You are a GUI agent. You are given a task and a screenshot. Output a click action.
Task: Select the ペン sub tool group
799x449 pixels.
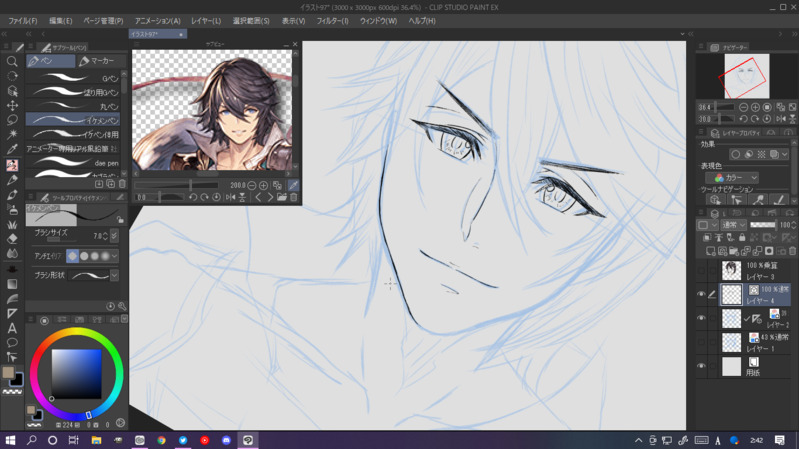point(50,61)
